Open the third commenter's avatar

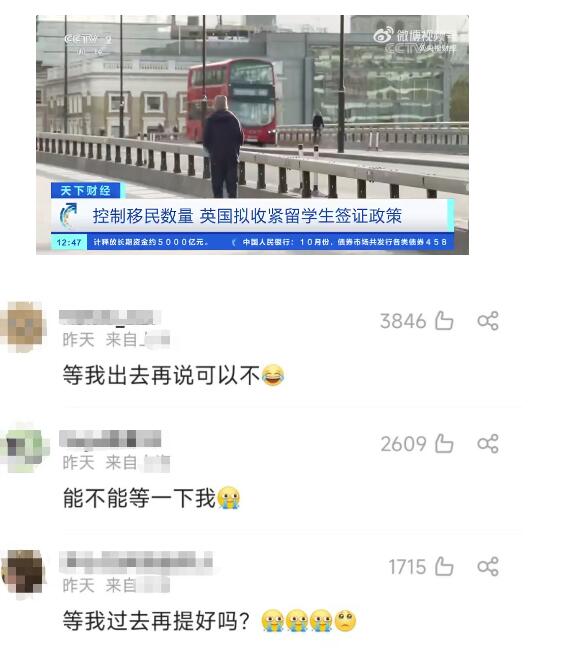click(23, 573)
